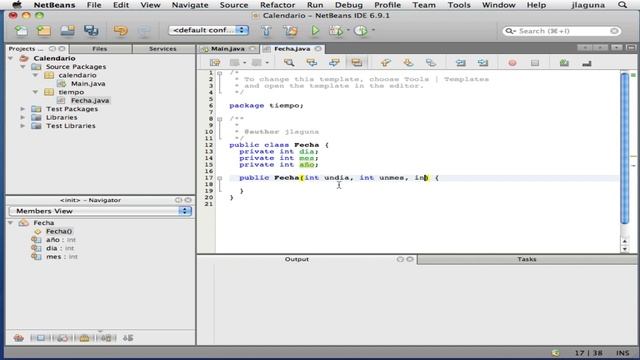The height and width of the screenshot is (360, 640).
Task: Click the Undo arrow in main toolbar
Action: coord(120,31)
